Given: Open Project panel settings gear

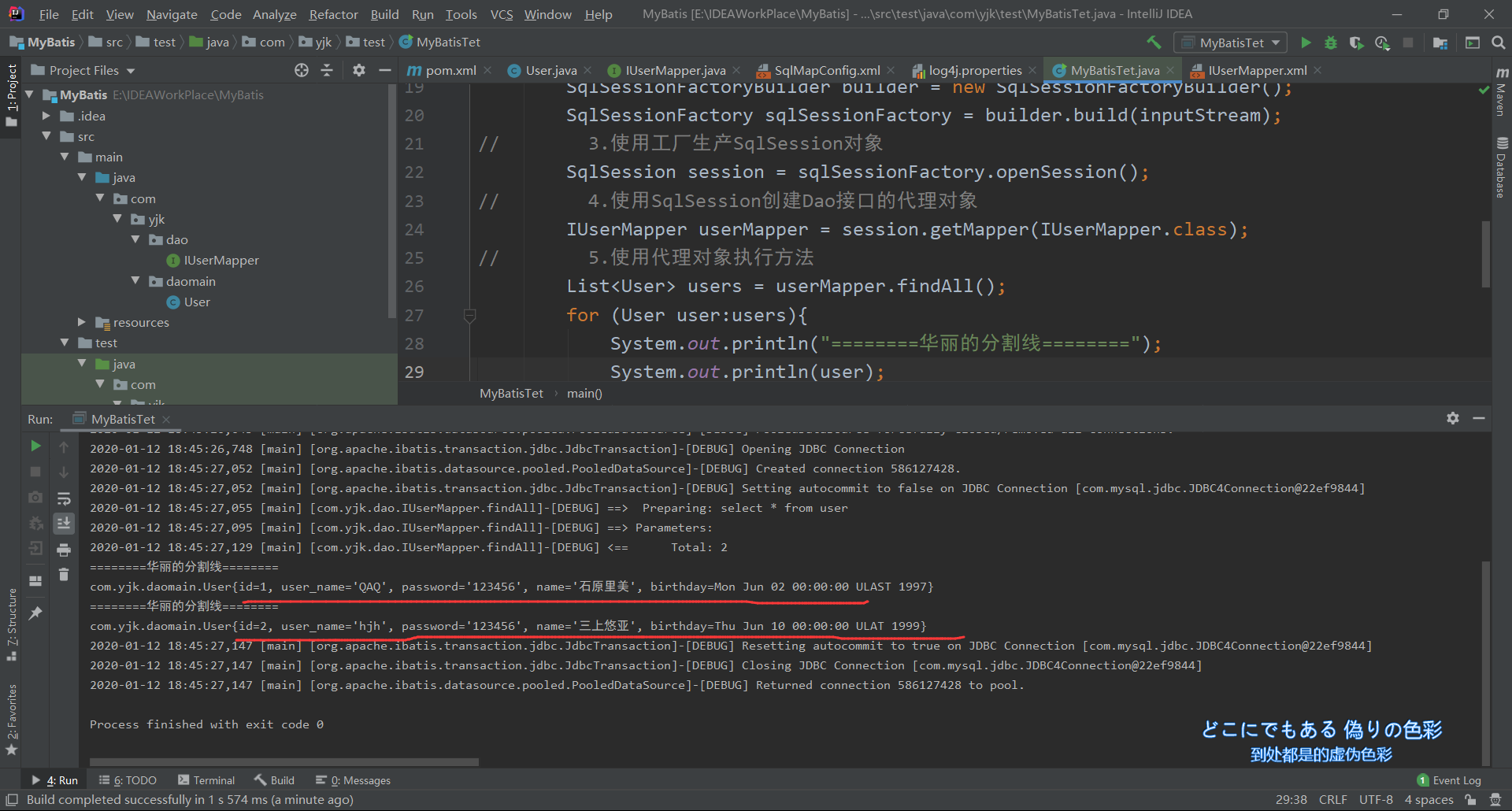Looking at the screenshot, I should 359,70.
